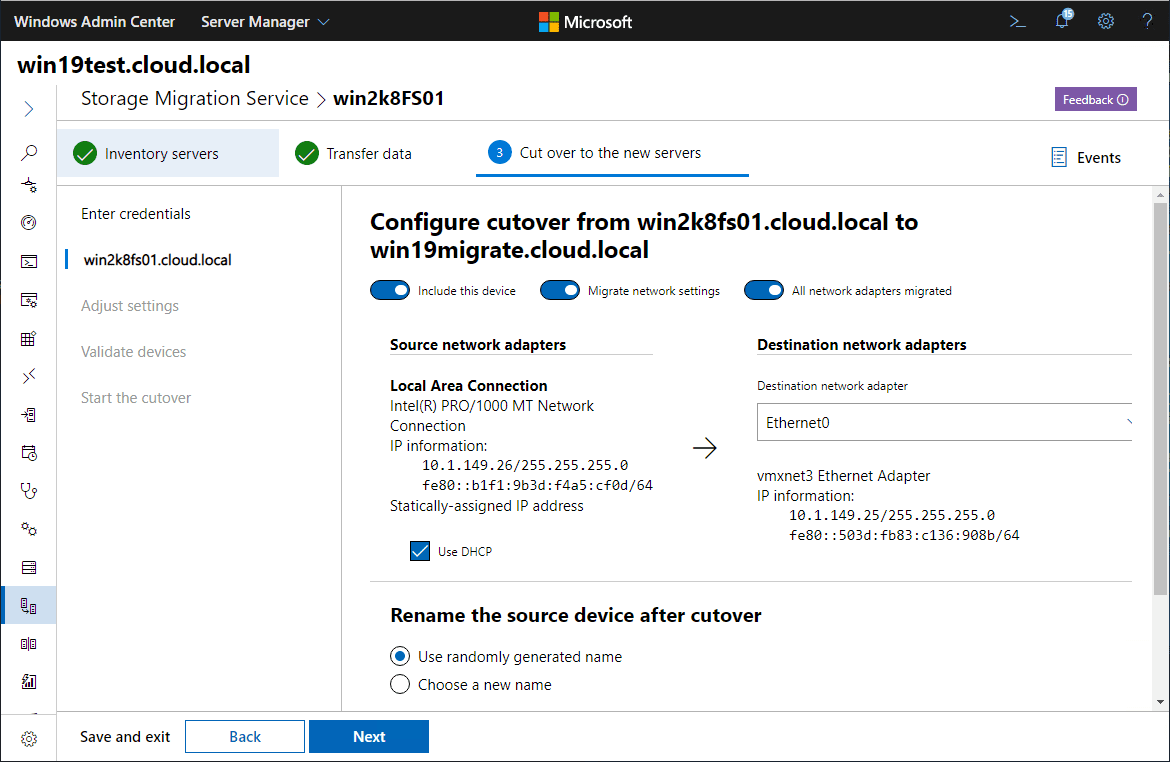Open the PowerShell console icon in header

coord(1018,21)
